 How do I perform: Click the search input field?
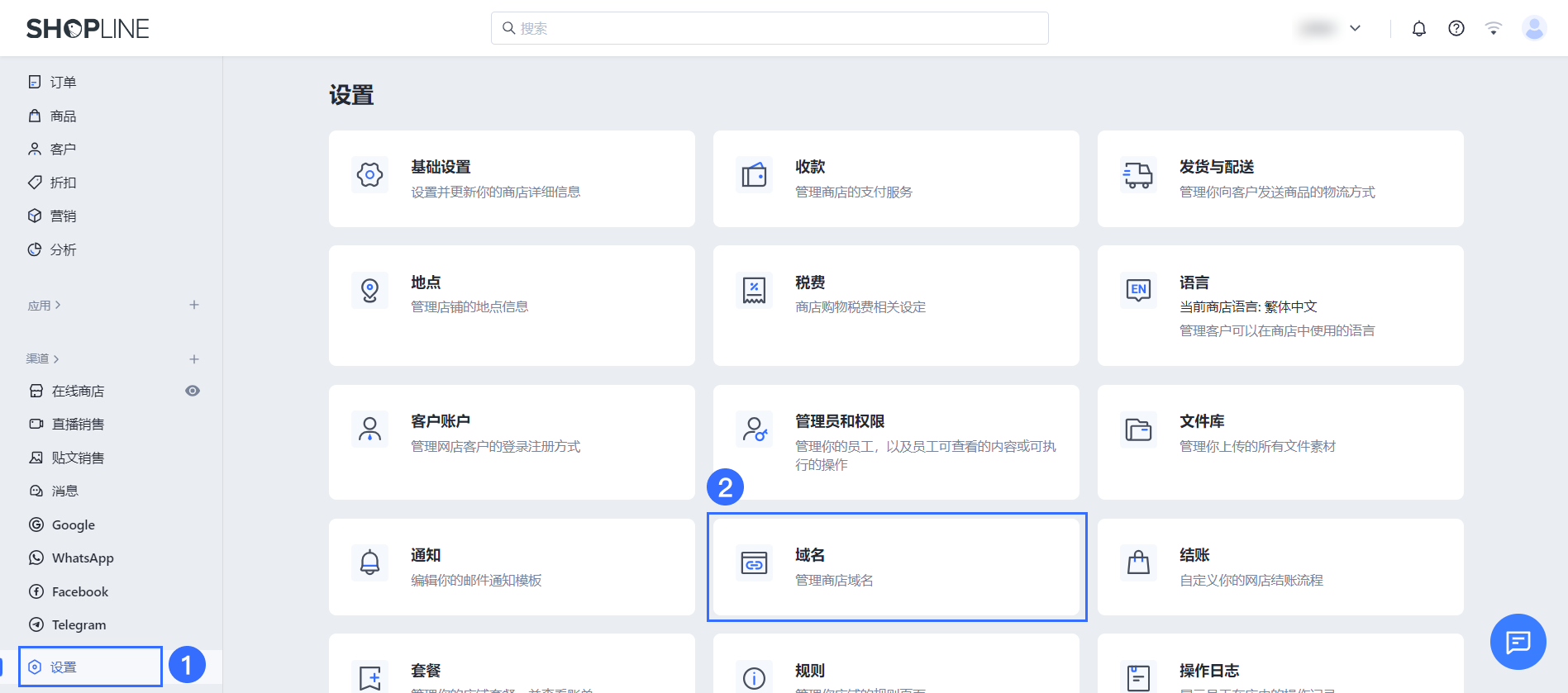pyautogui.click(x=770, y=29)
